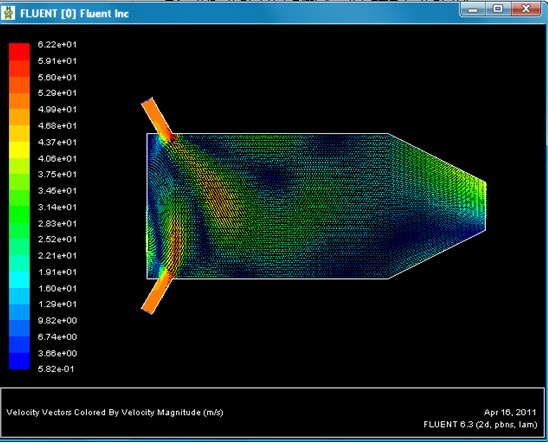The image size is (548, 443).
Task: Click the yellow segment of color legend
Action: click(19, 150)
